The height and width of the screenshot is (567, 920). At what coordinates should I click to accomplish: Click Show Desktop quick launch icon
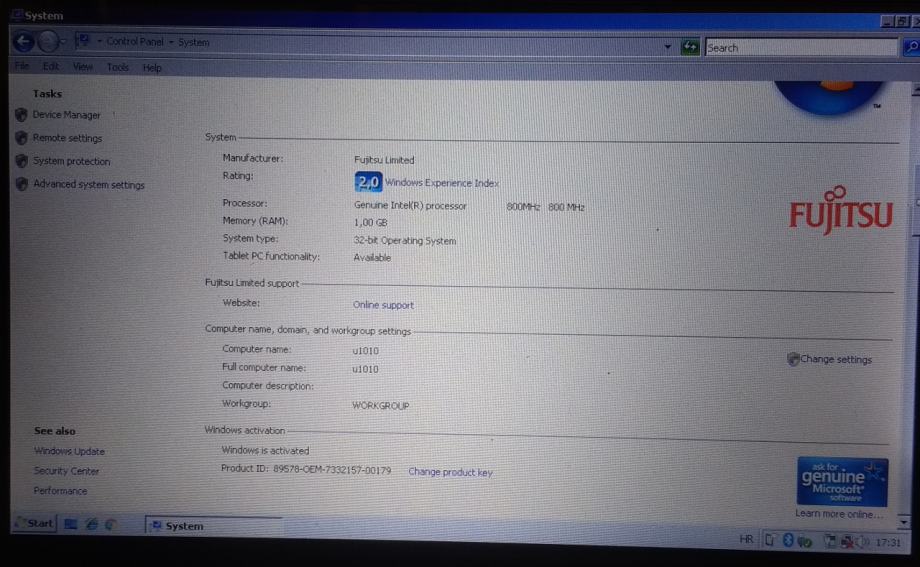pyautogui.click(x=70, y=524)
